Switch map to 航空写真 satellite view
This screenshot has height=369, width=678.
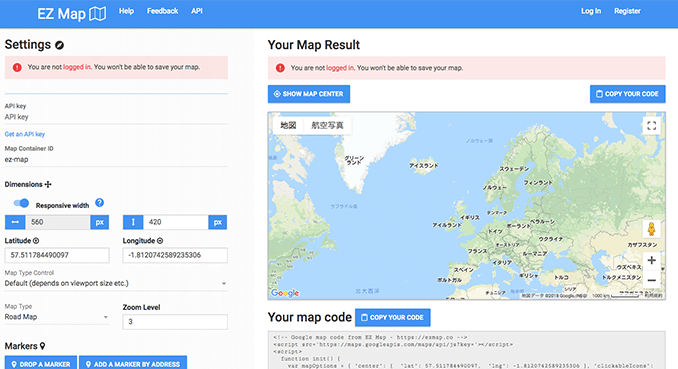pos(327,125)
